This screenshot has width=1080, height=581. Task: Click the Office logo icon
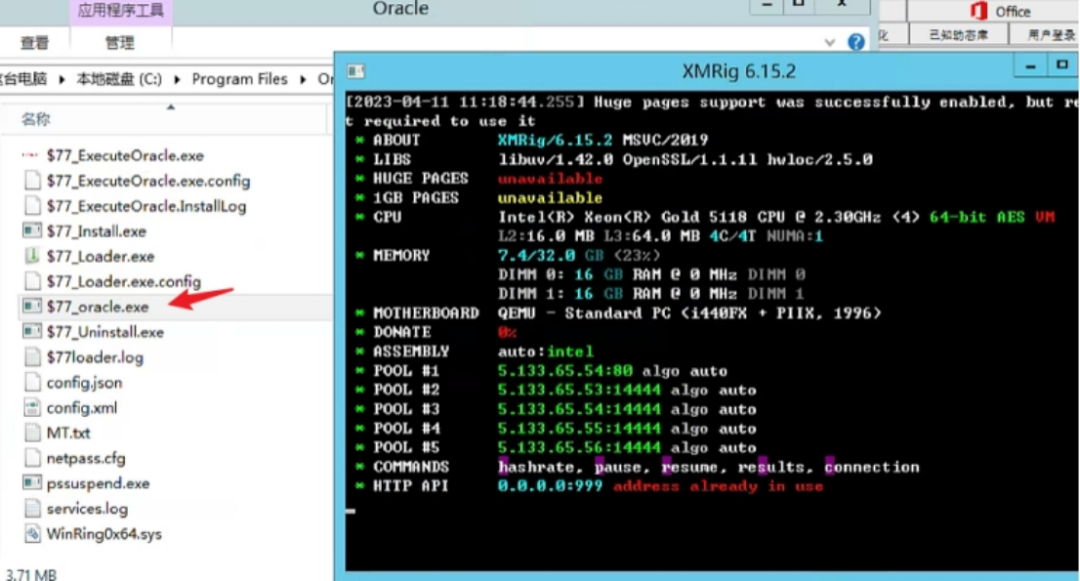[978, 11]
